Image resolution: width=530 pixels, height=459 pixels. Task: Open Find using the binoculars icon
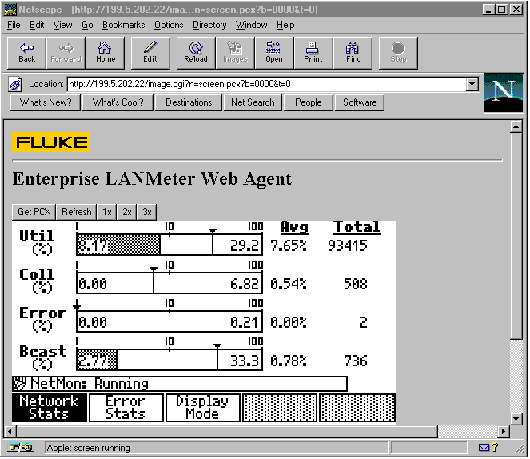(x=353, y=53)
